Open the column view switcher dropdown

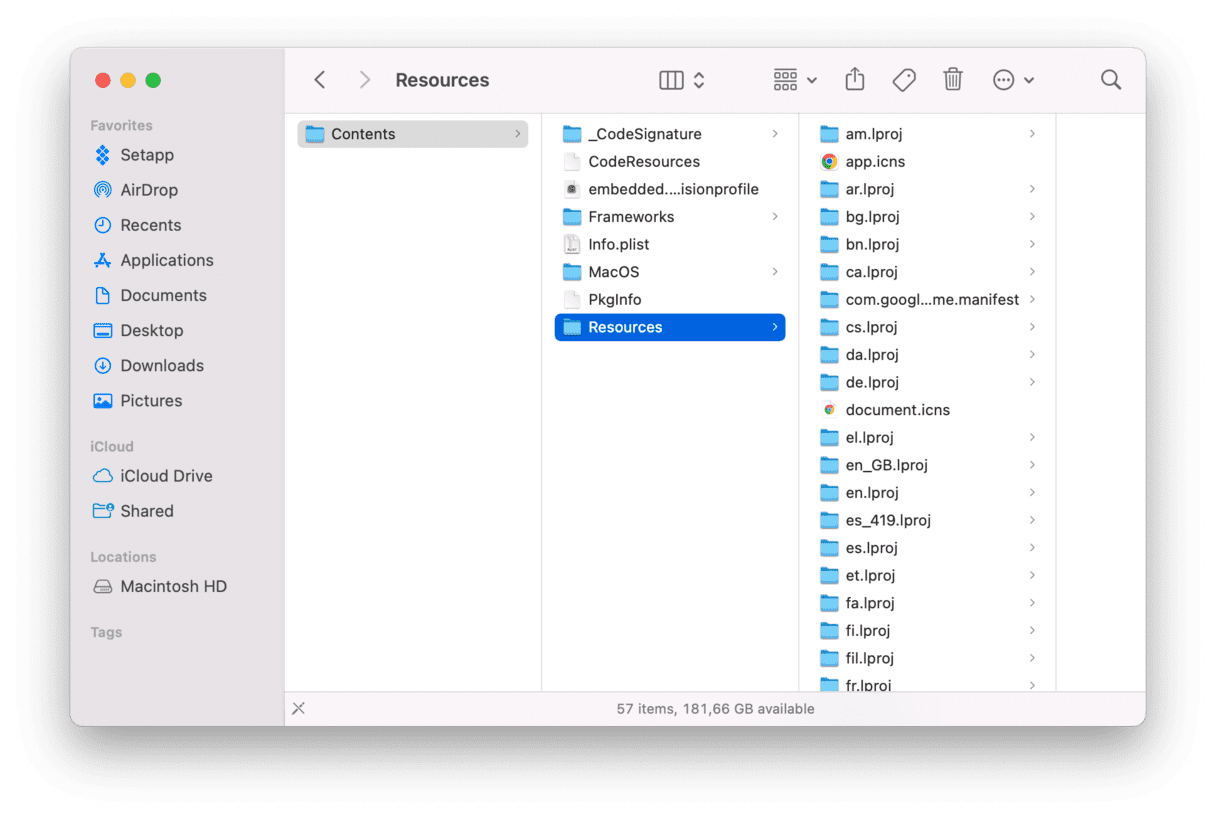683,80
